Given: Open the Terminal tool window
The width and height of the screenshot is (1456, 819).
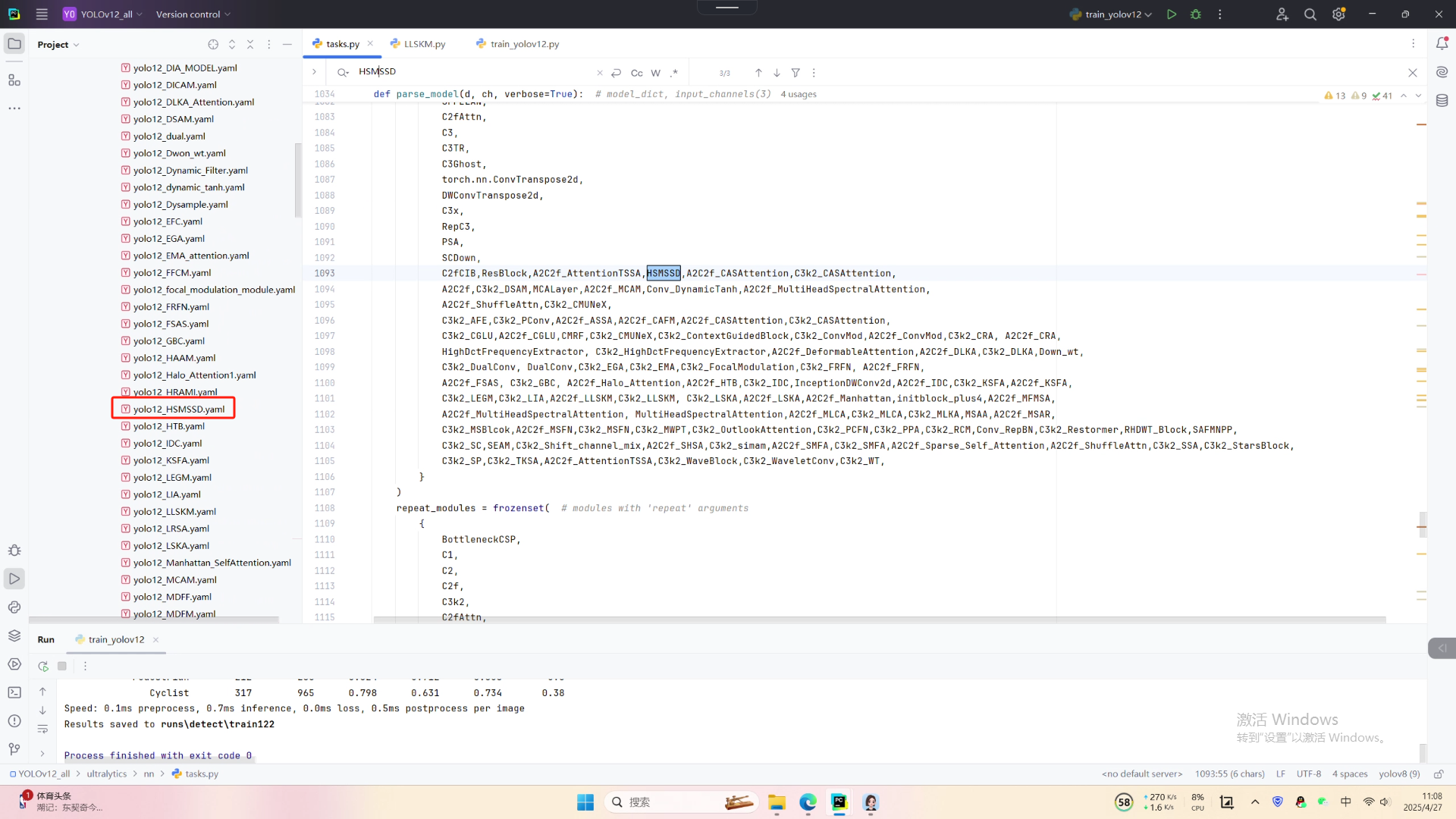Looking at the screenshot, I should point(14,692).
